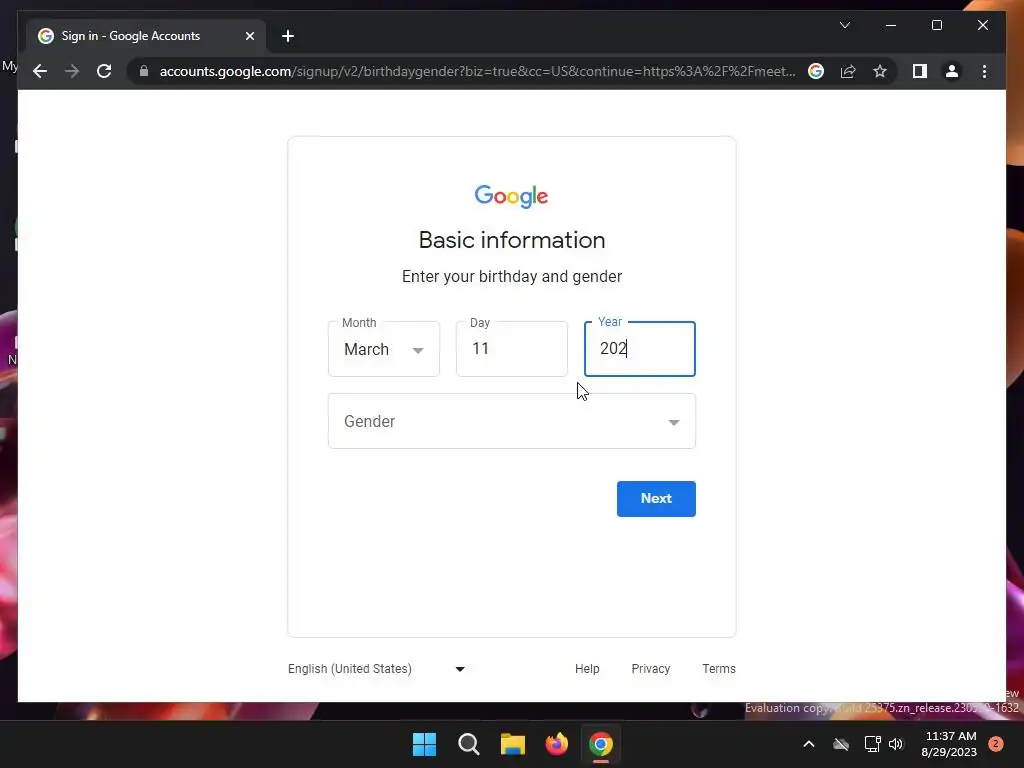Open network settings tray icon

(872, 744)
